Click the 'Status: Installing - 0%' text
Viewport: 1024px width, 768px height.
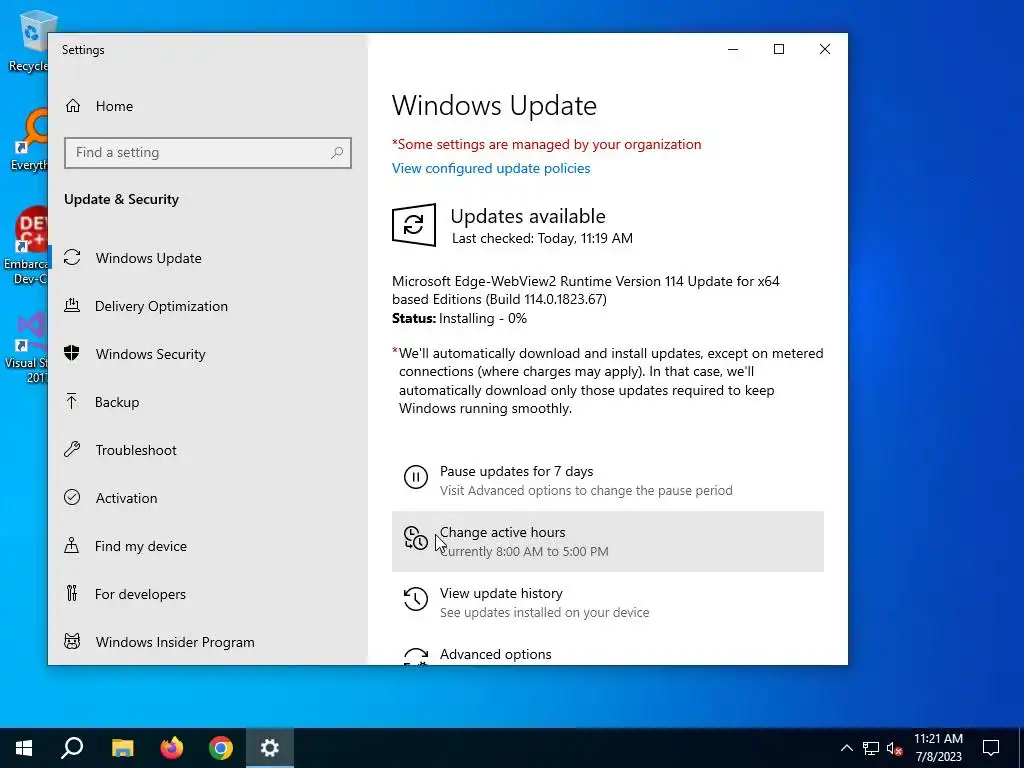click(x=459, y=319)
